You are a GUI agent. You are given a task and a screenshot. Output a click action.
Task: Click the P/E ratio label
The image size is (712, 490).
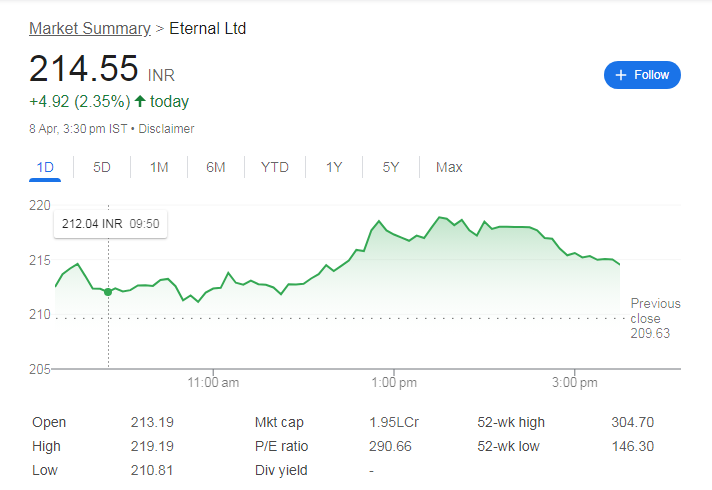(282, 446)
